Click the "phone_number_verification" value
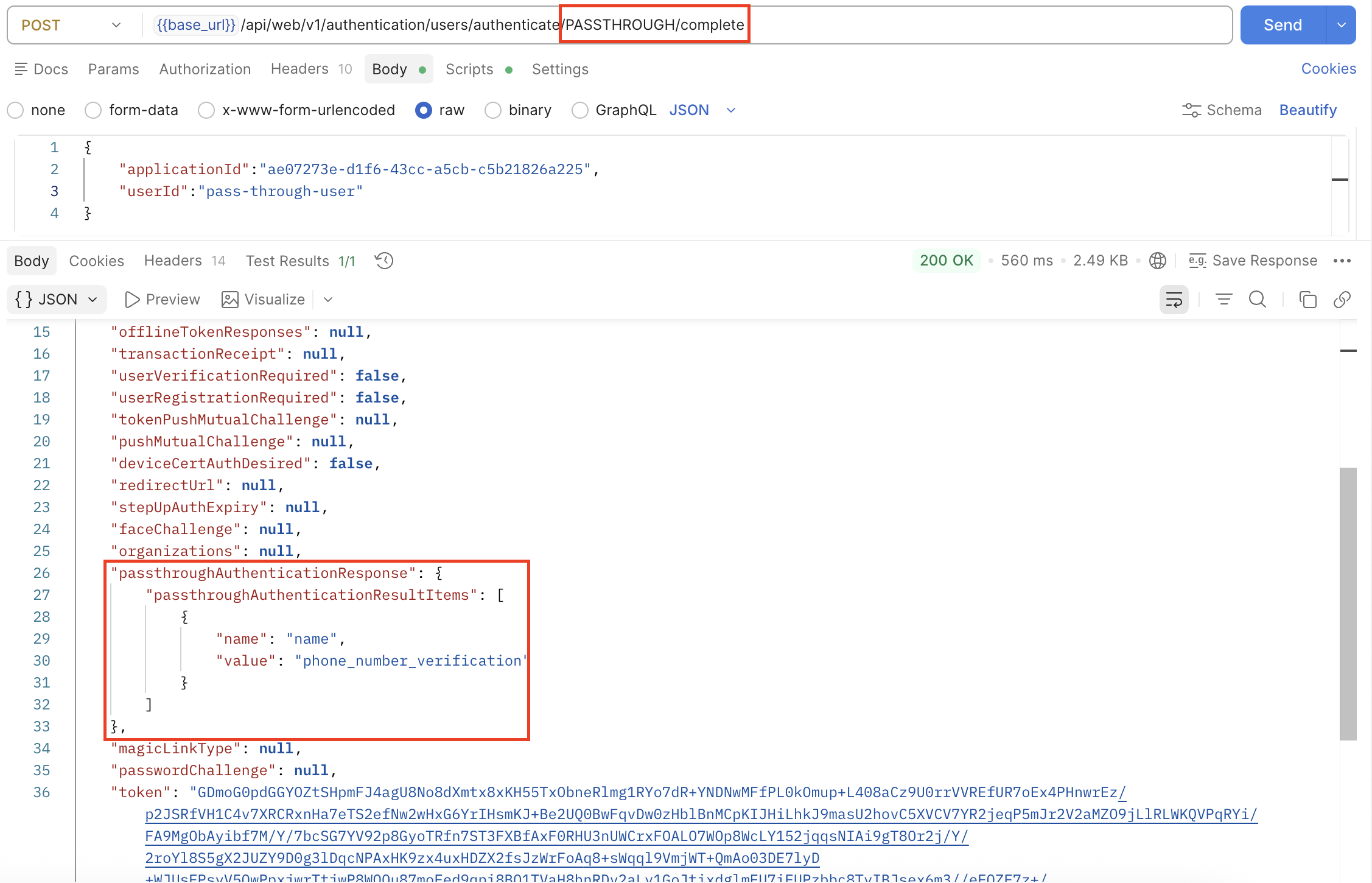Viewport: 1372px width, 883px height. point(411,661)
